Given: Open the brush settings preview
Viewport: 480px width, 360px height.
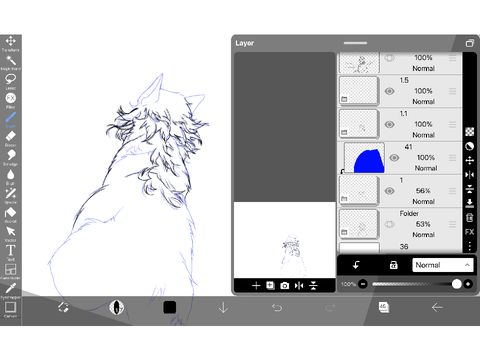Looking at the screenshot, I should (117, 307).
